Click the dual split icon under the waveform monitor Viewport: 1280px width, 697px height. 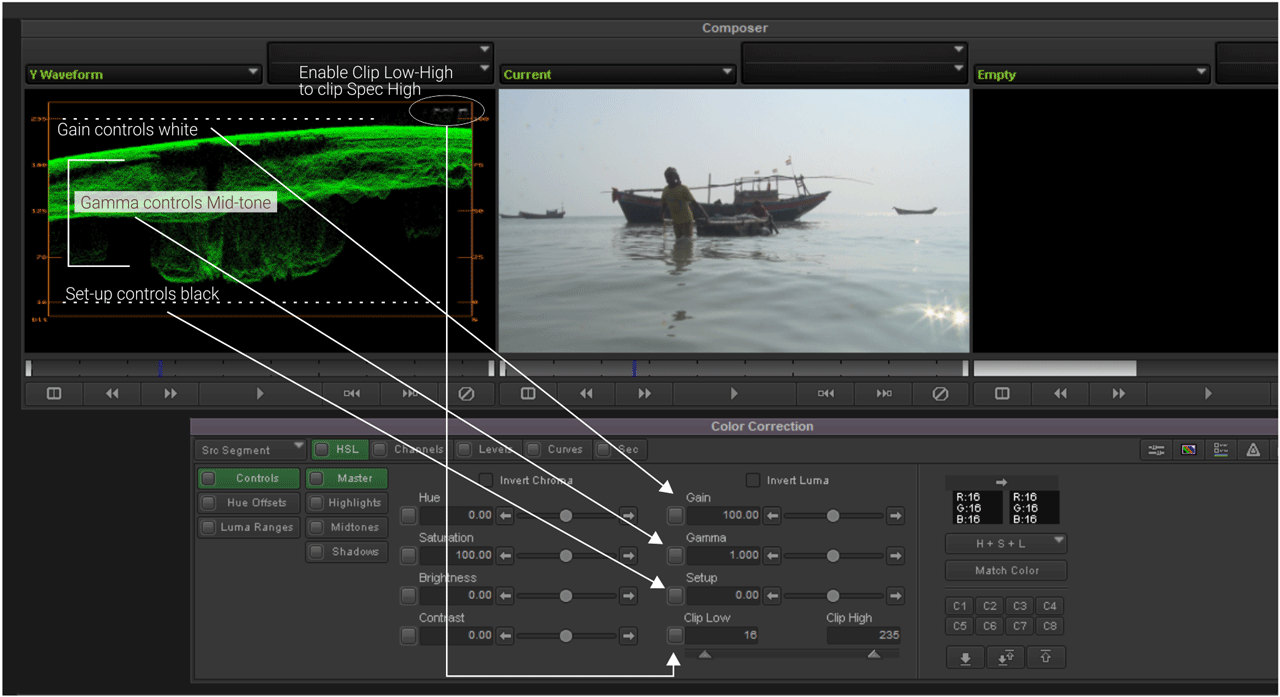point(52,393)
